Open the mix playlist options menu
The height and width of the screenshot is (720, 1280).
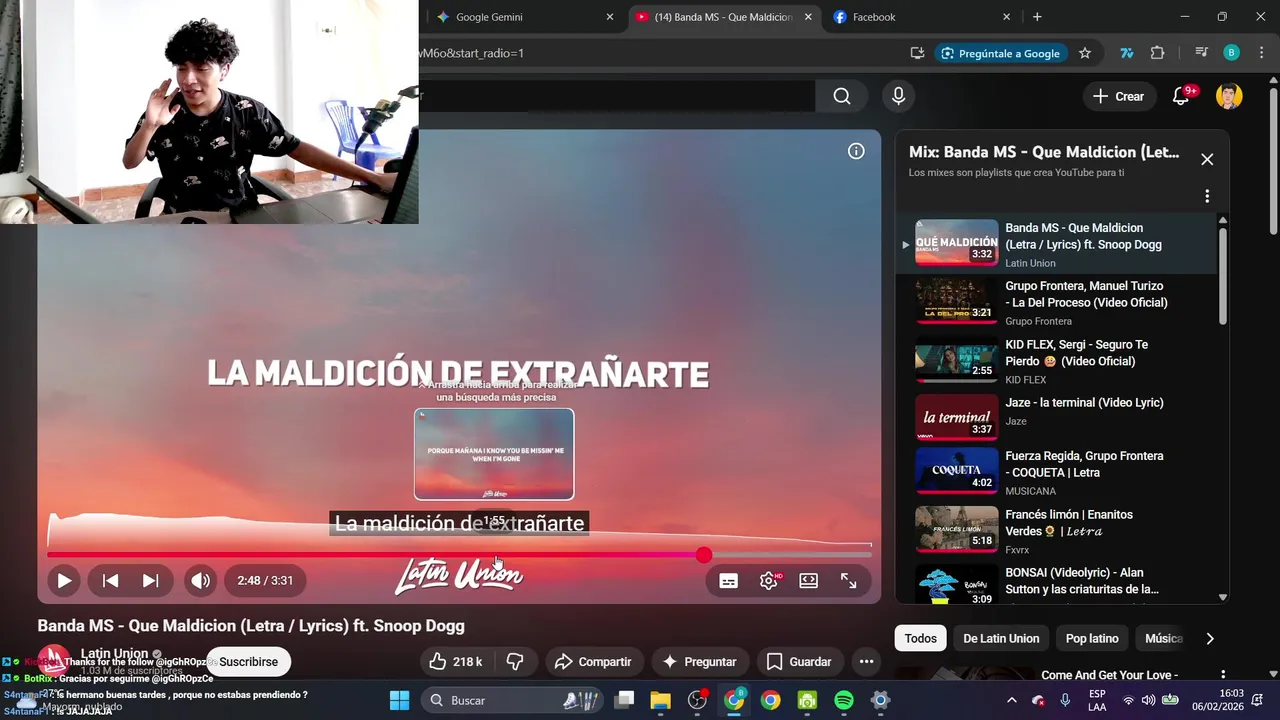click(1207, 196)
